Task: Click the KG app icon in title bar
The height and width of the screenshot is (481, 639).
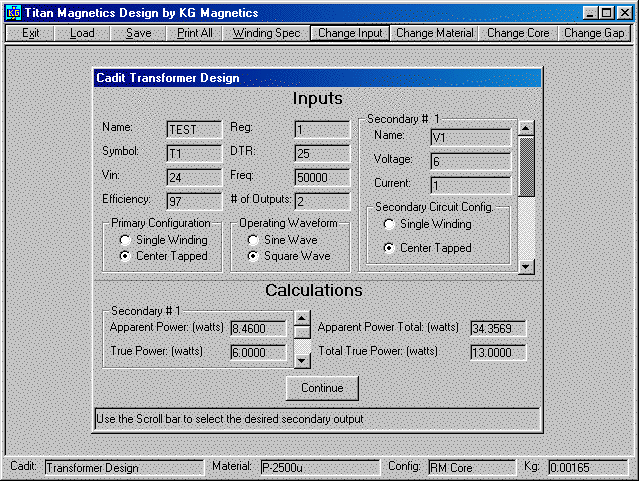Action: coord(13,13)
